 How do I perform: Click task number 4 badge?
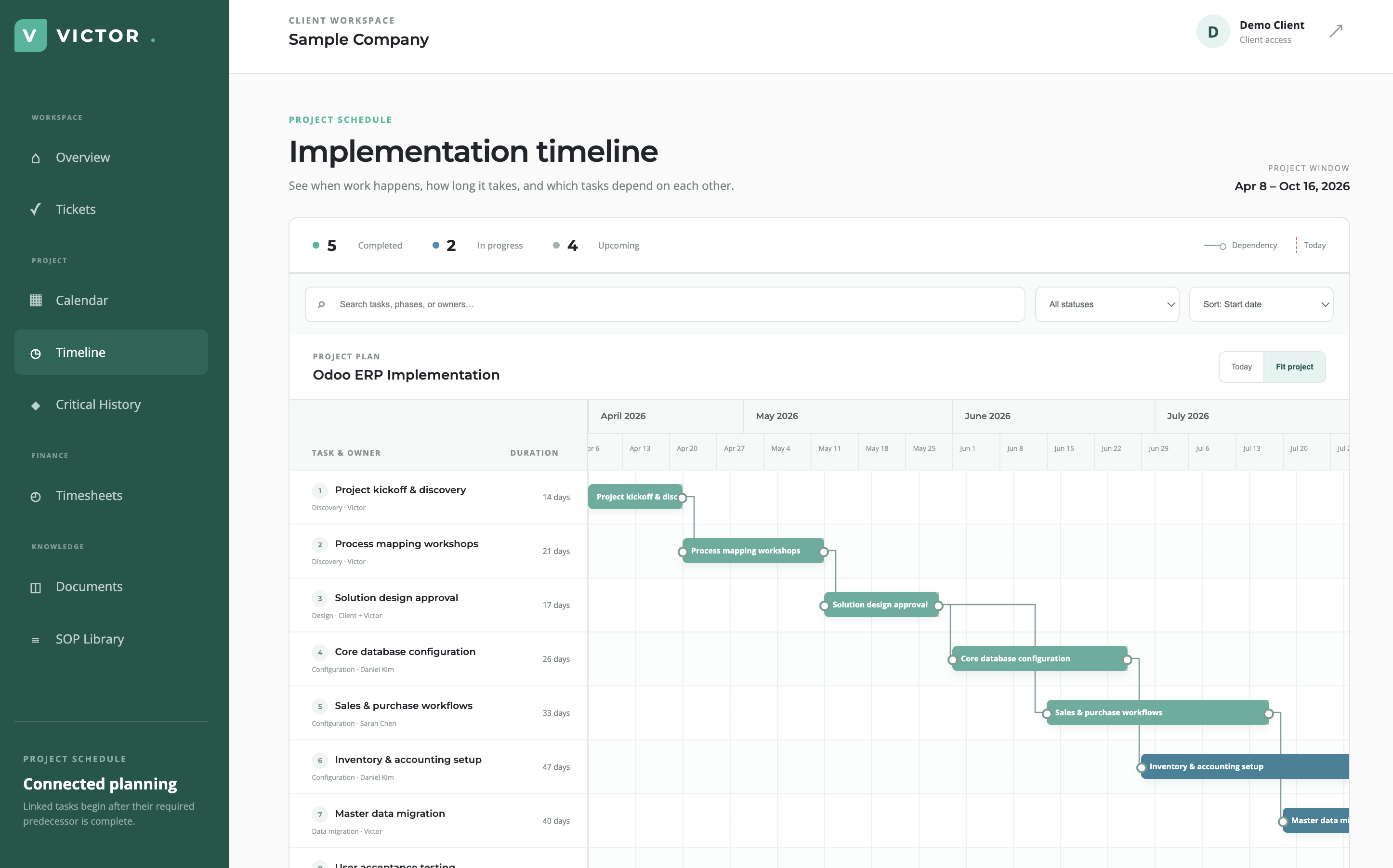click(x=320, y=653)
